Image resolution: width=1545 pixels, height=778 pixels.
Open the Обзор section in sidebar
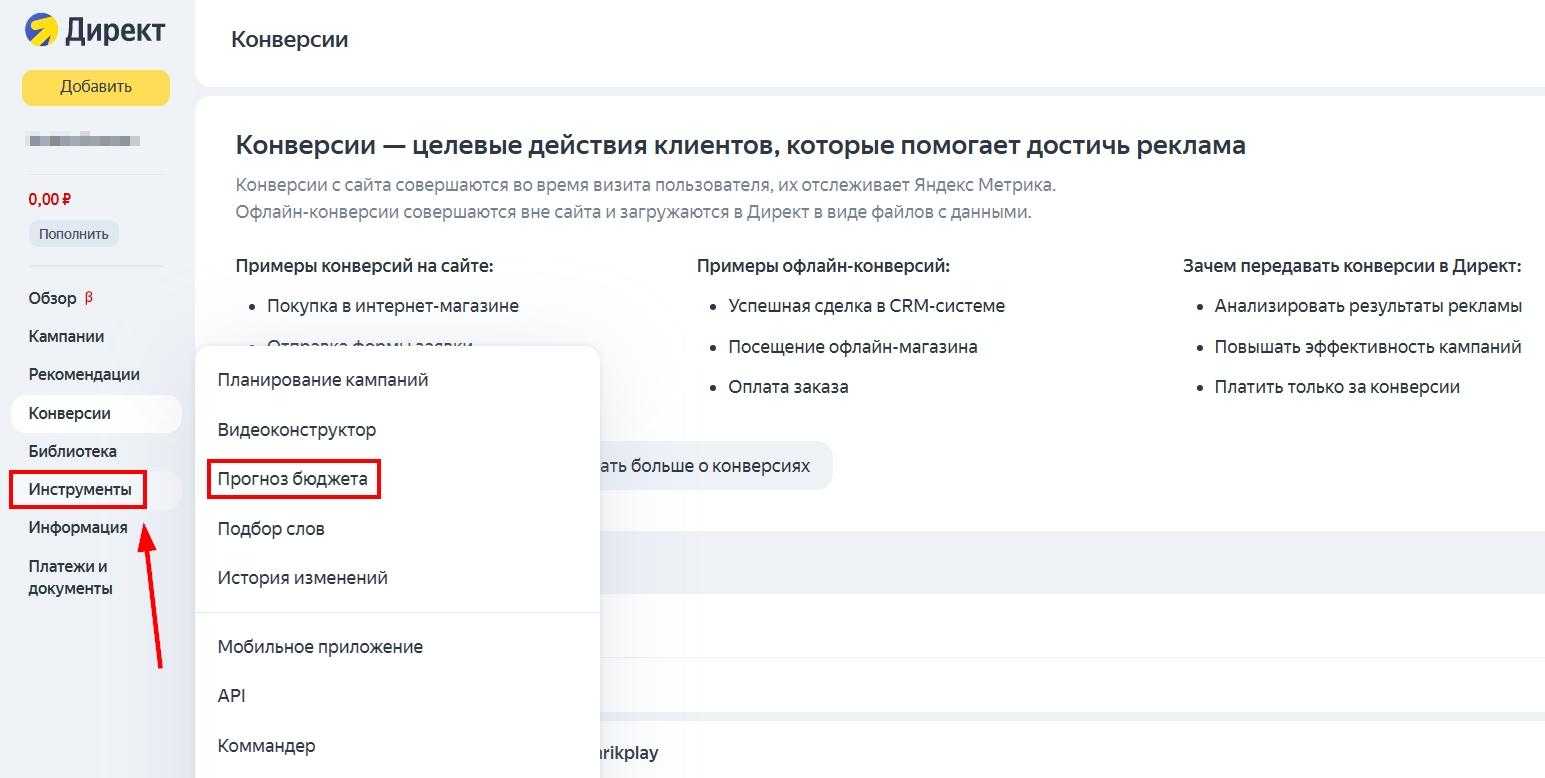coord(52,298)
